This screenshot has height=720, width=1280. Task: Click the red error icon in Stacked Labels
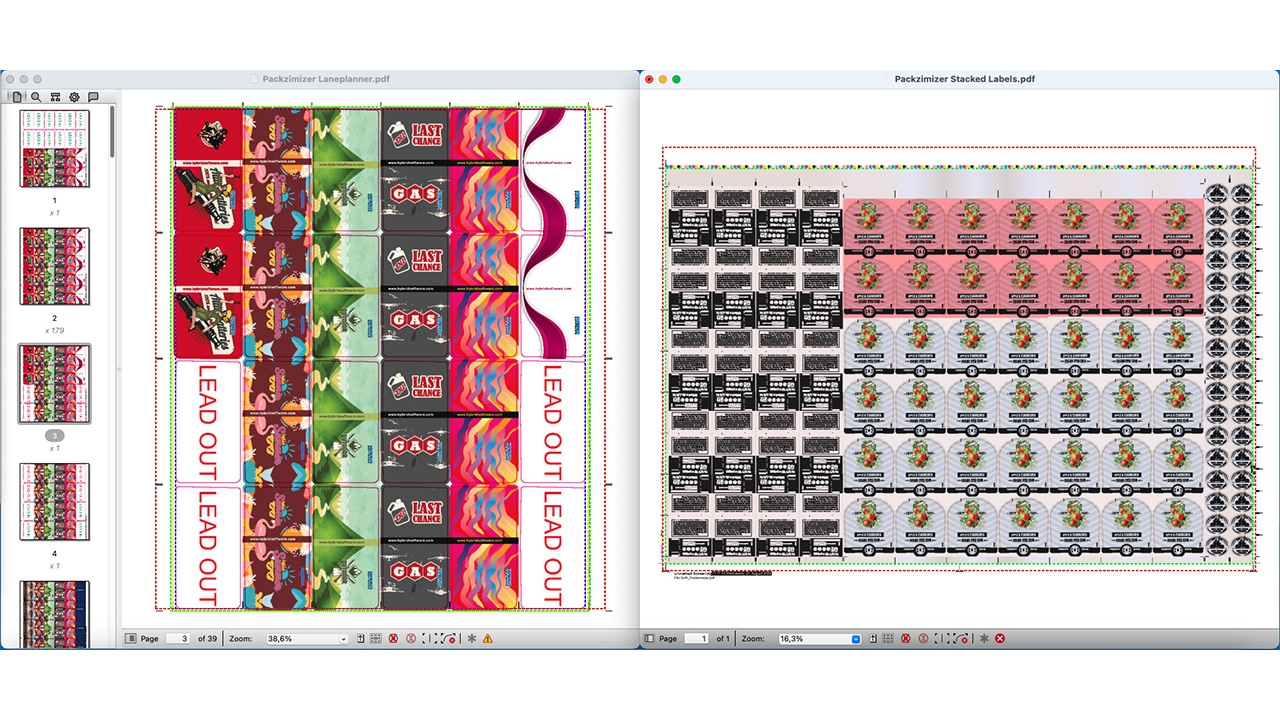pos(1000,638)
